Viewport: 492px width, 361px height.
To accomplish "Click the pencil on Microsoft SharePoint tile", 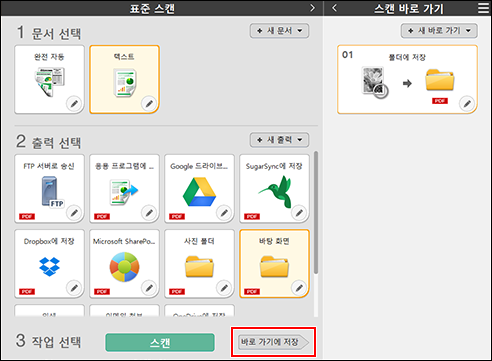I will (x=149, y=287).
